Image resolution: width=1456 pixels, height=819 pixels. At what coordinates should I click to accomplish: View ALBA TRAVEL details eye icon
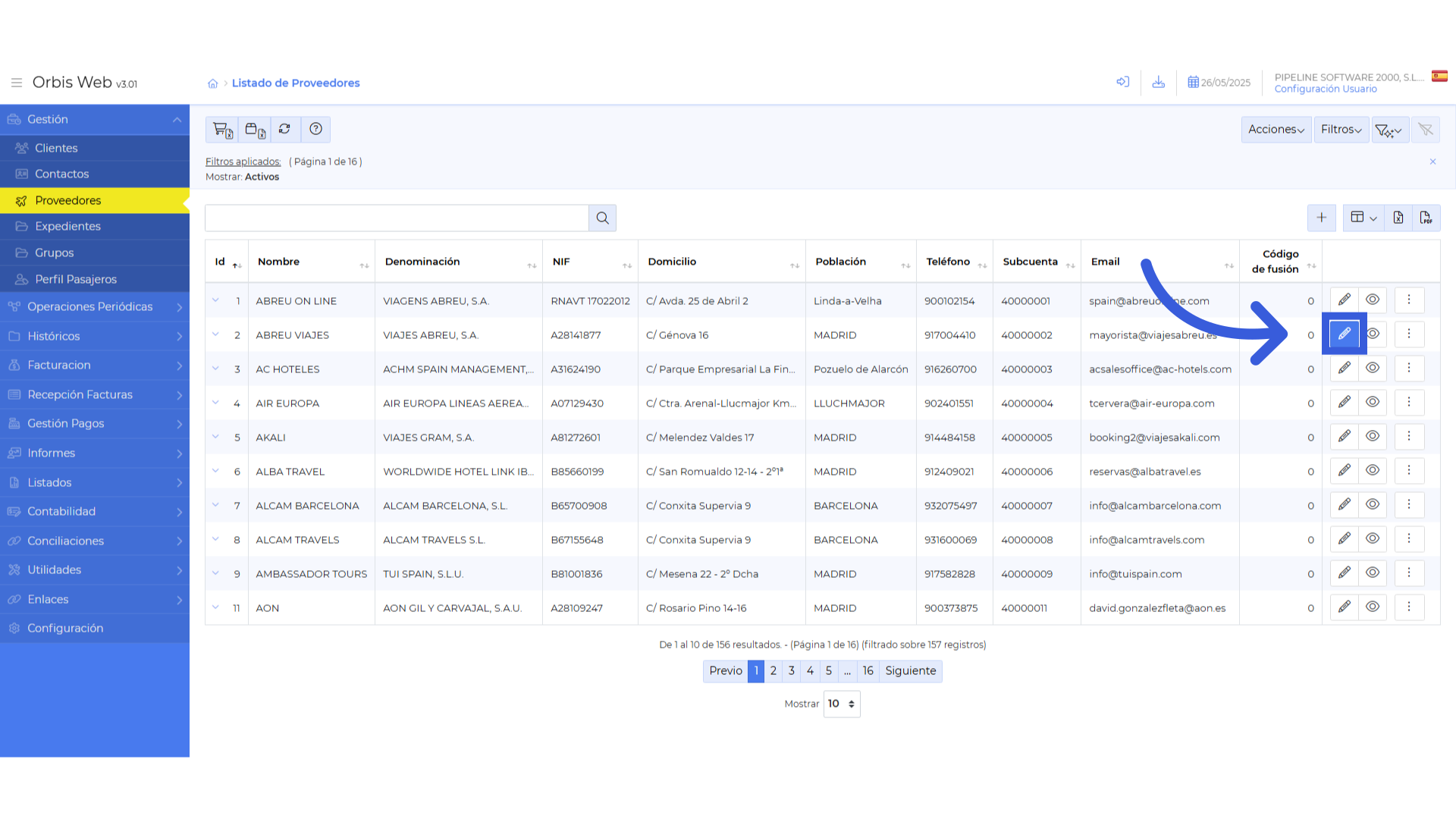click(1373, 471)
